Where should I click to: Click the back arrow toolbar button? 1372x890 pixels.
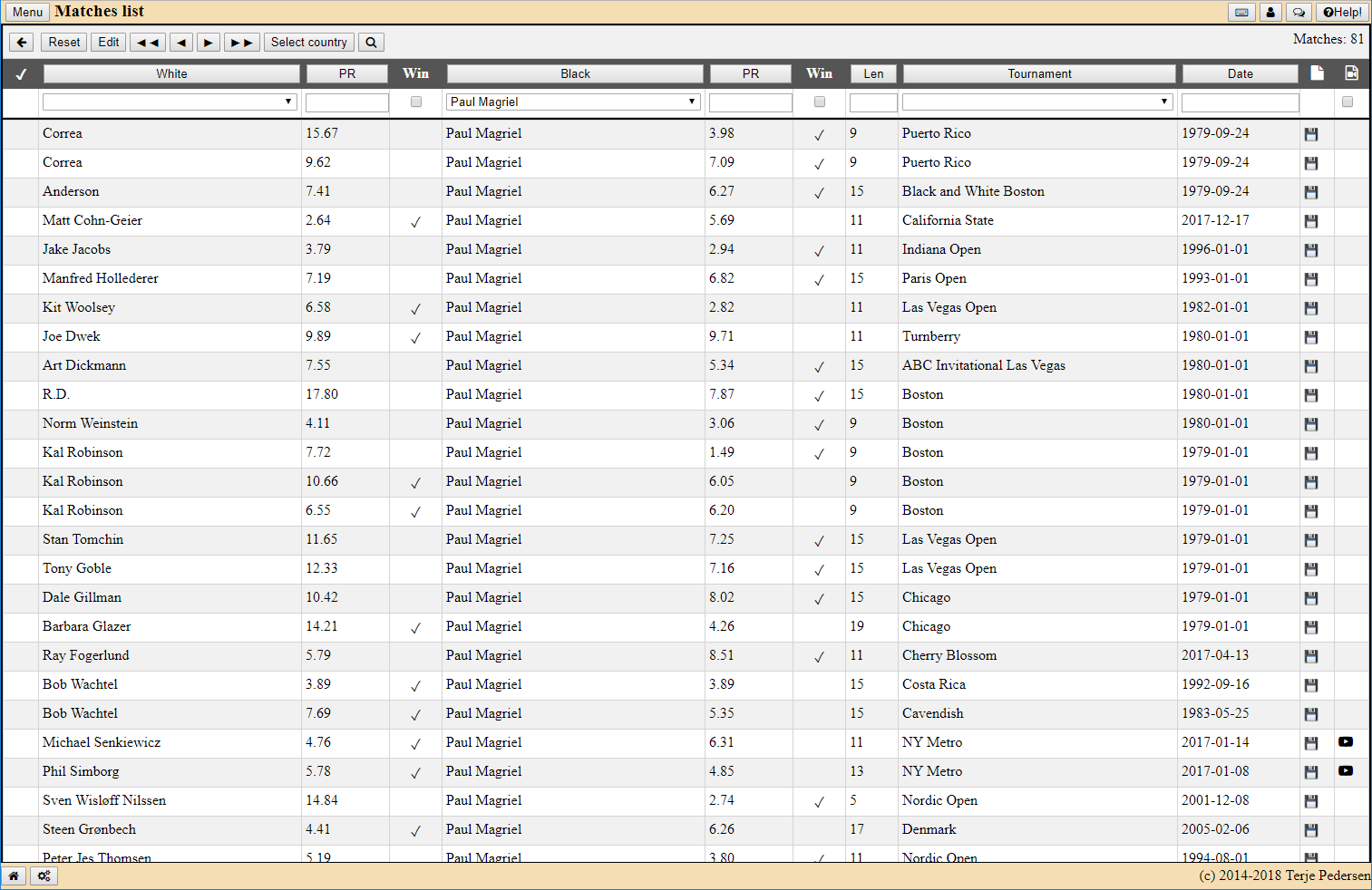click(22, 43)
